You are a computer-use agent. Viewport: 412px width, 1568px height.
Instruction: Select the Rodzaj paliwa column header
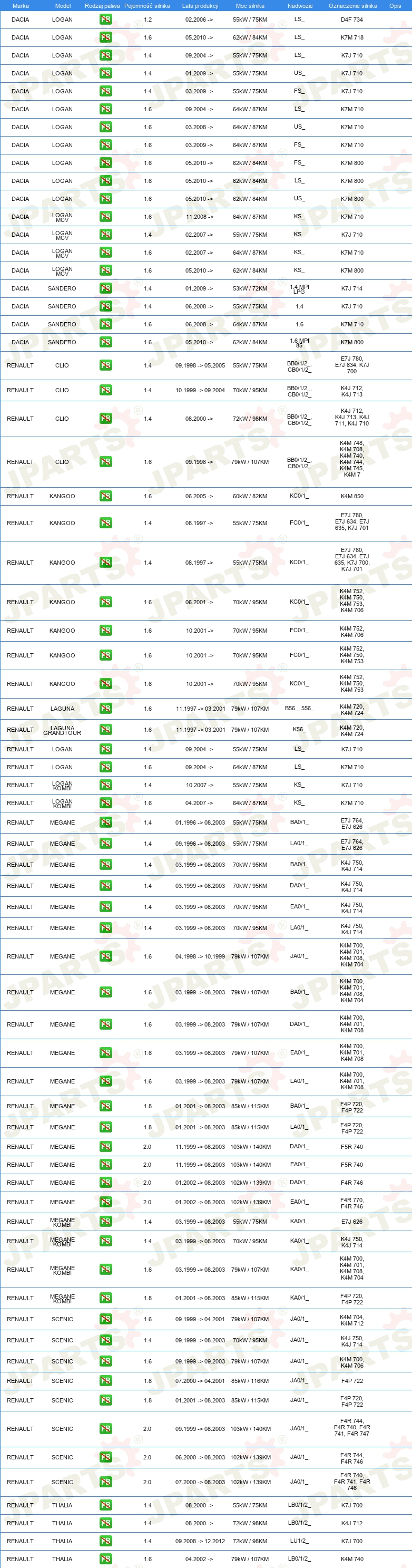102,5
